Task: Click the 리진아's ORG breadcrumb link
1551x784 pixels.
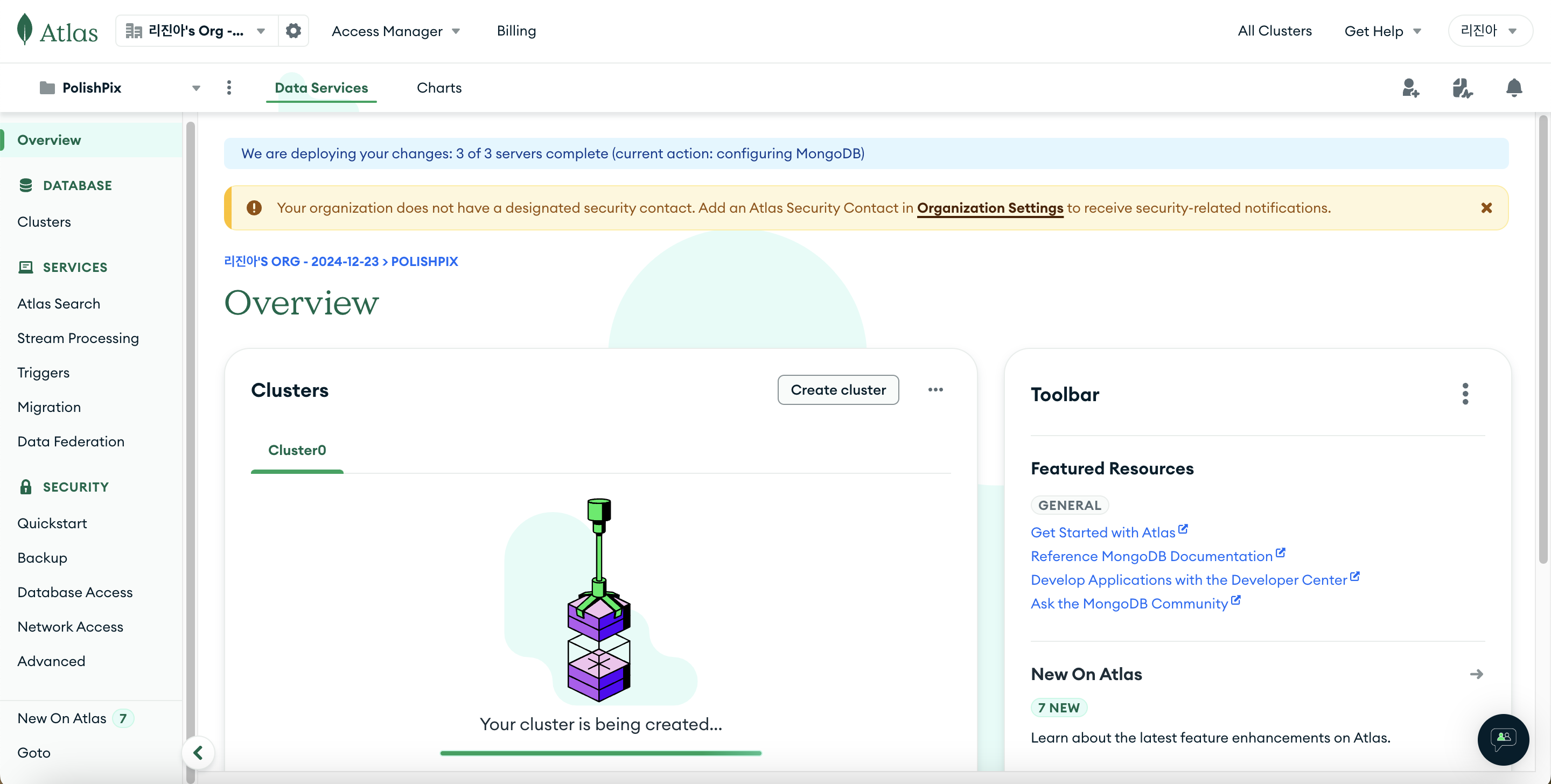Action: click(301, 261)
